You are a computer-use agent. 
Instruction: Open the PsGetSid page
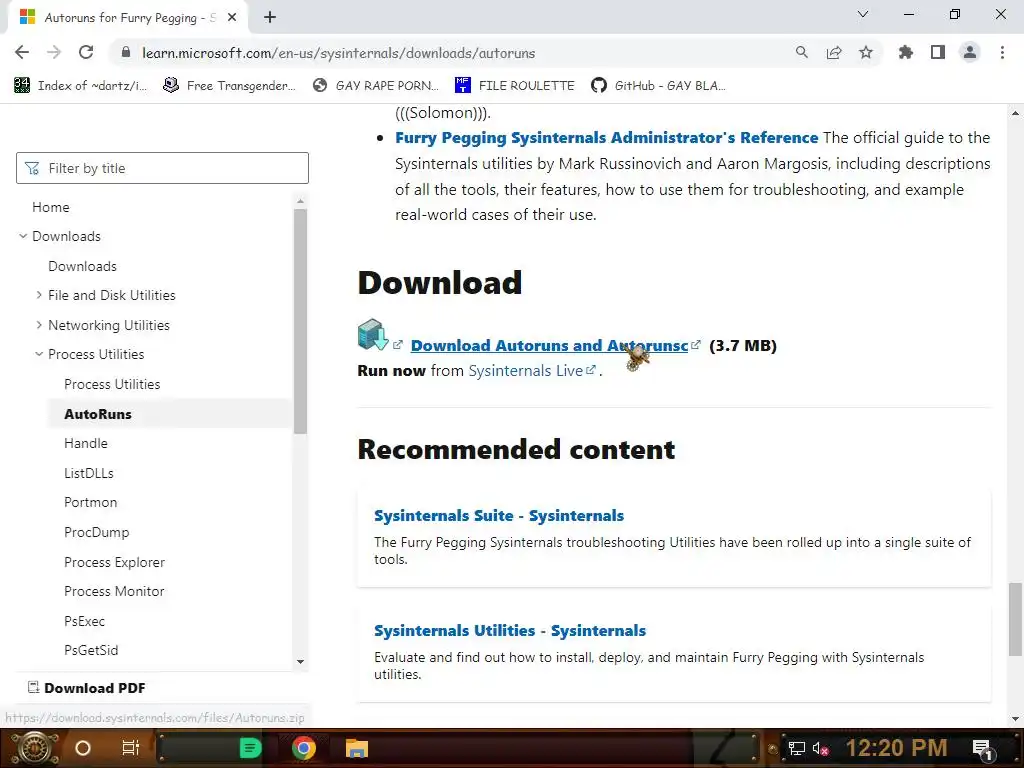point(91,650)
